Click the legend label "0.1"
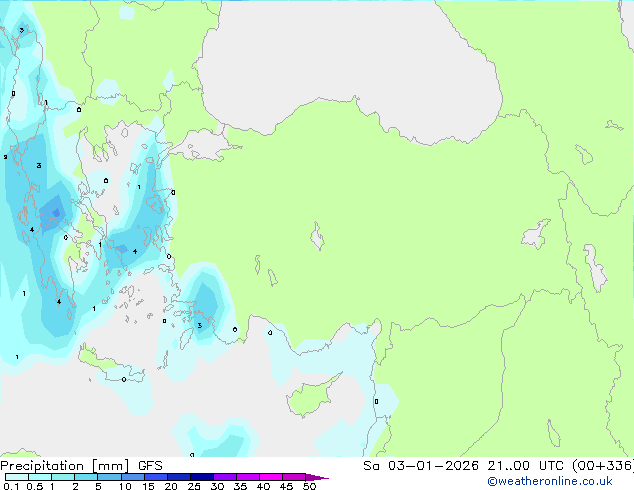The width and height of the screenshot is (634, 490). (x=11, y=486)
